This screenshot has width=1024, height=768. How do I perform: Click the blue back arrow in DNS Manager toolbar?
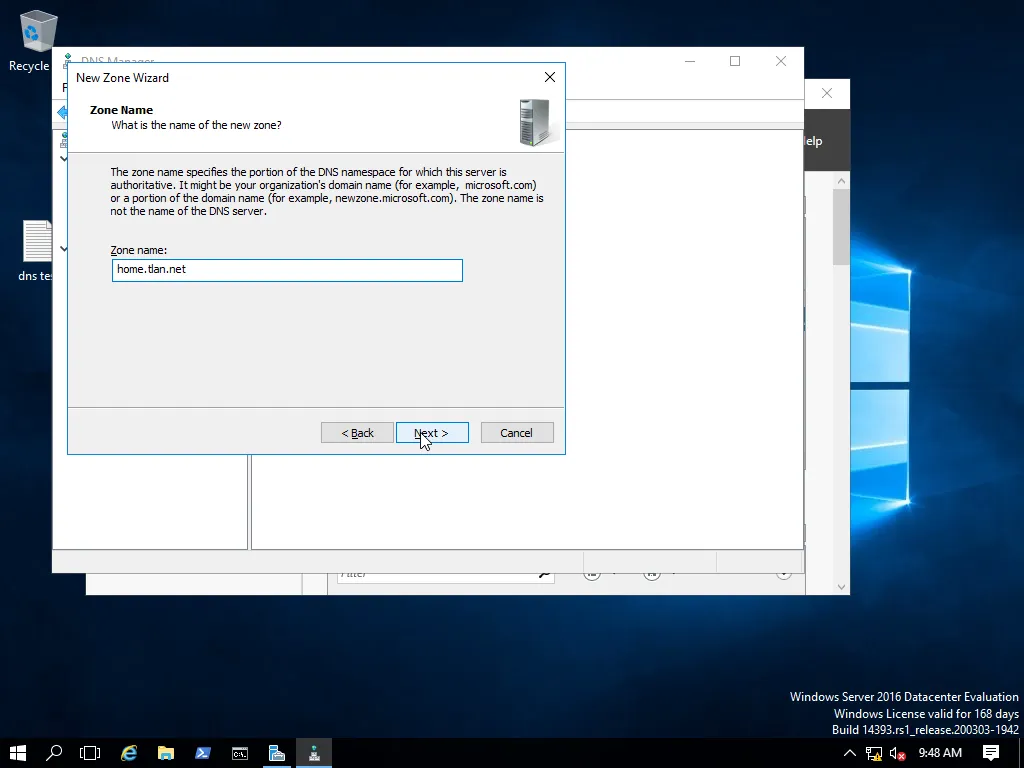pyautogui.click(x=62, y=112)
